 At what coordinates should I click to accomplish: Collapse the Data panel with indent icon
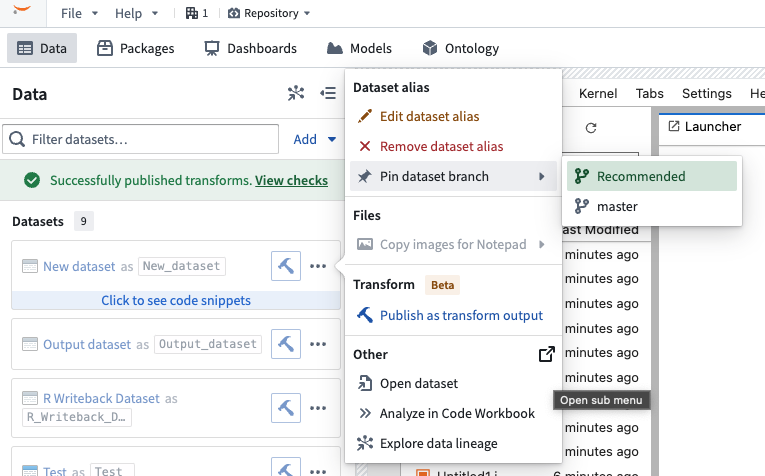coord(328,93)
